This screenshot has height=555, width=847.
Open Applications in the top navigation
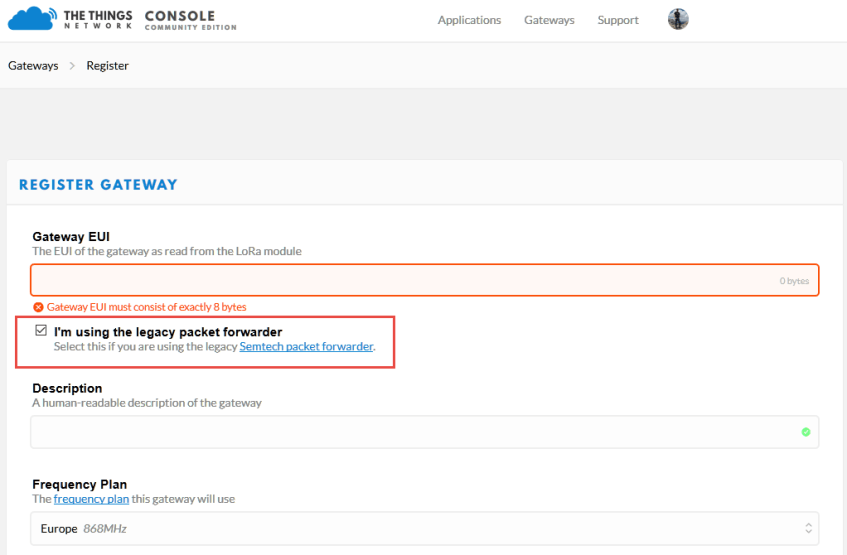point(469,20)
